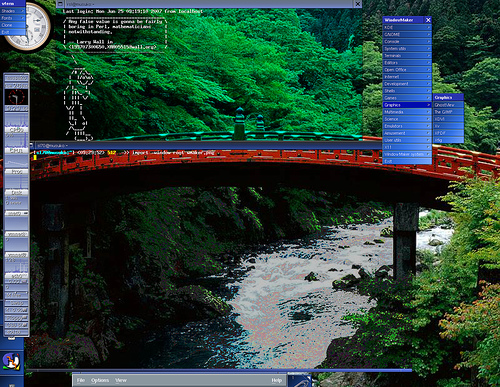
Task: Click the dock app icon beside Help
Action: click(x=300, y=380)
